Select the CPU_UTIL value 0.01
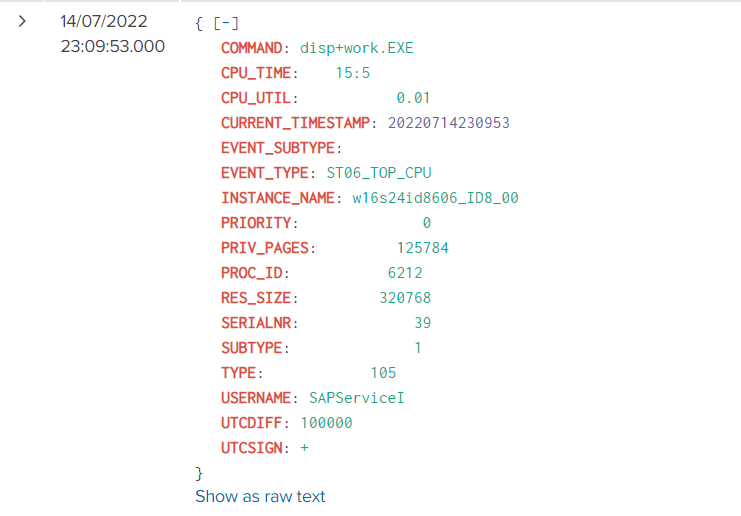The width and height of the screenshot is (741, 516). point(413,97)
